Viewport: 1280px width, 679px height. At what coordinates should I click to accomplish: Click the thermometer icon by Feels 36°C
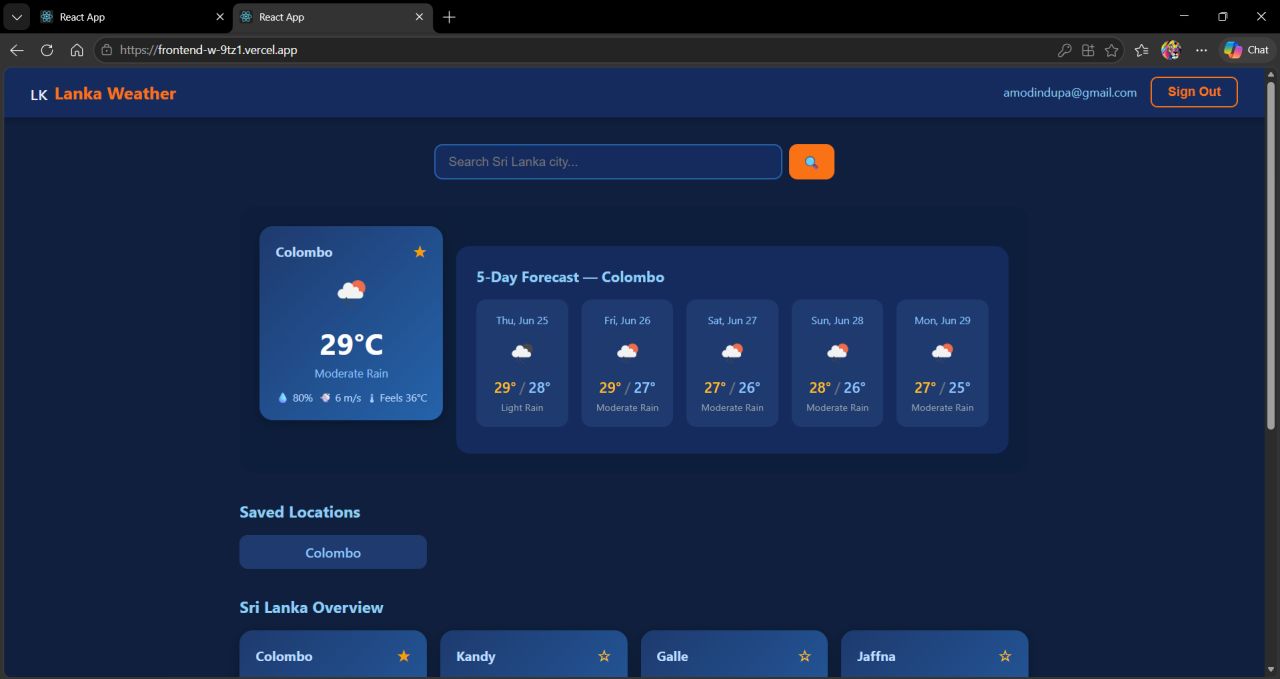tap(372, 398)
